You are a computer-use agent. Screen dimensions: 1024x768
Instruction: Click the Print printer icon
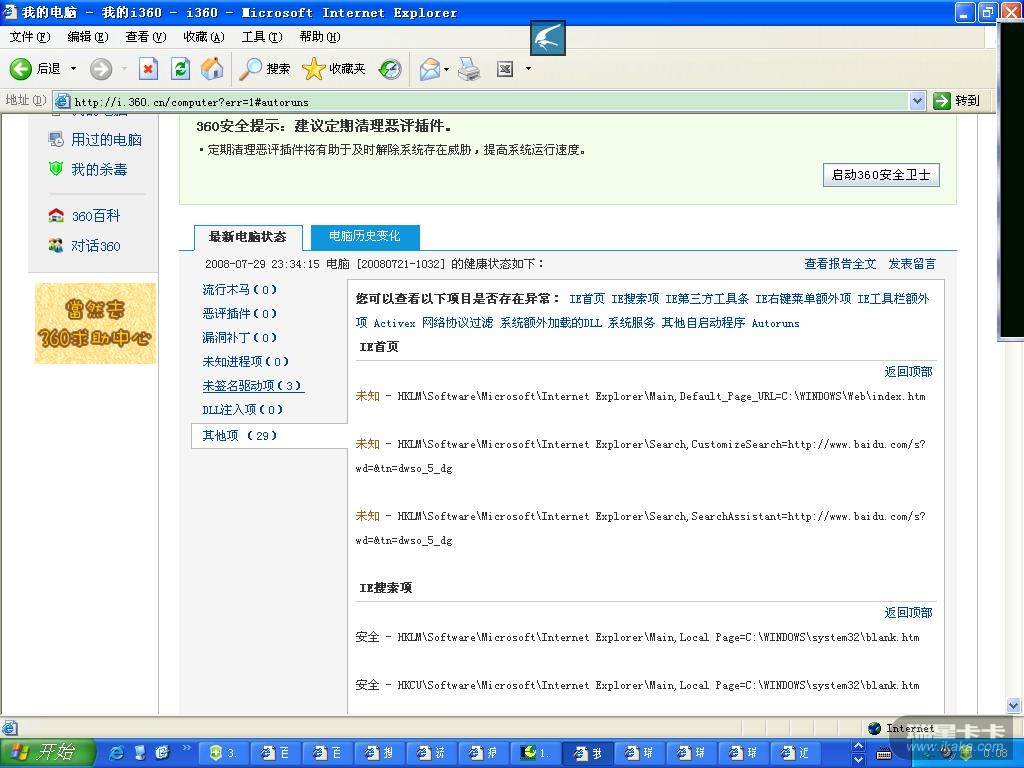tap(469, 69)
